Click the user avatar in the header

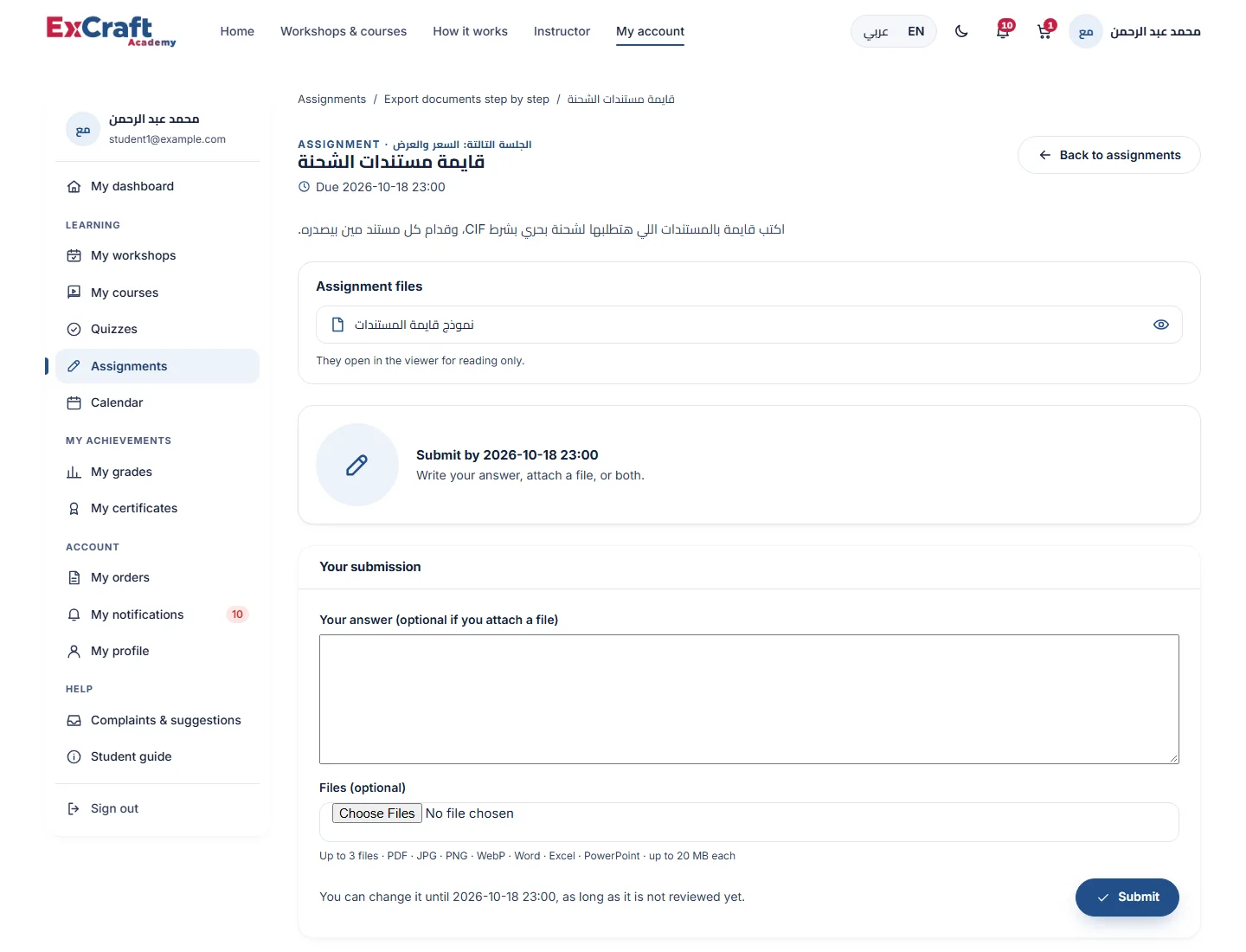1086,31
